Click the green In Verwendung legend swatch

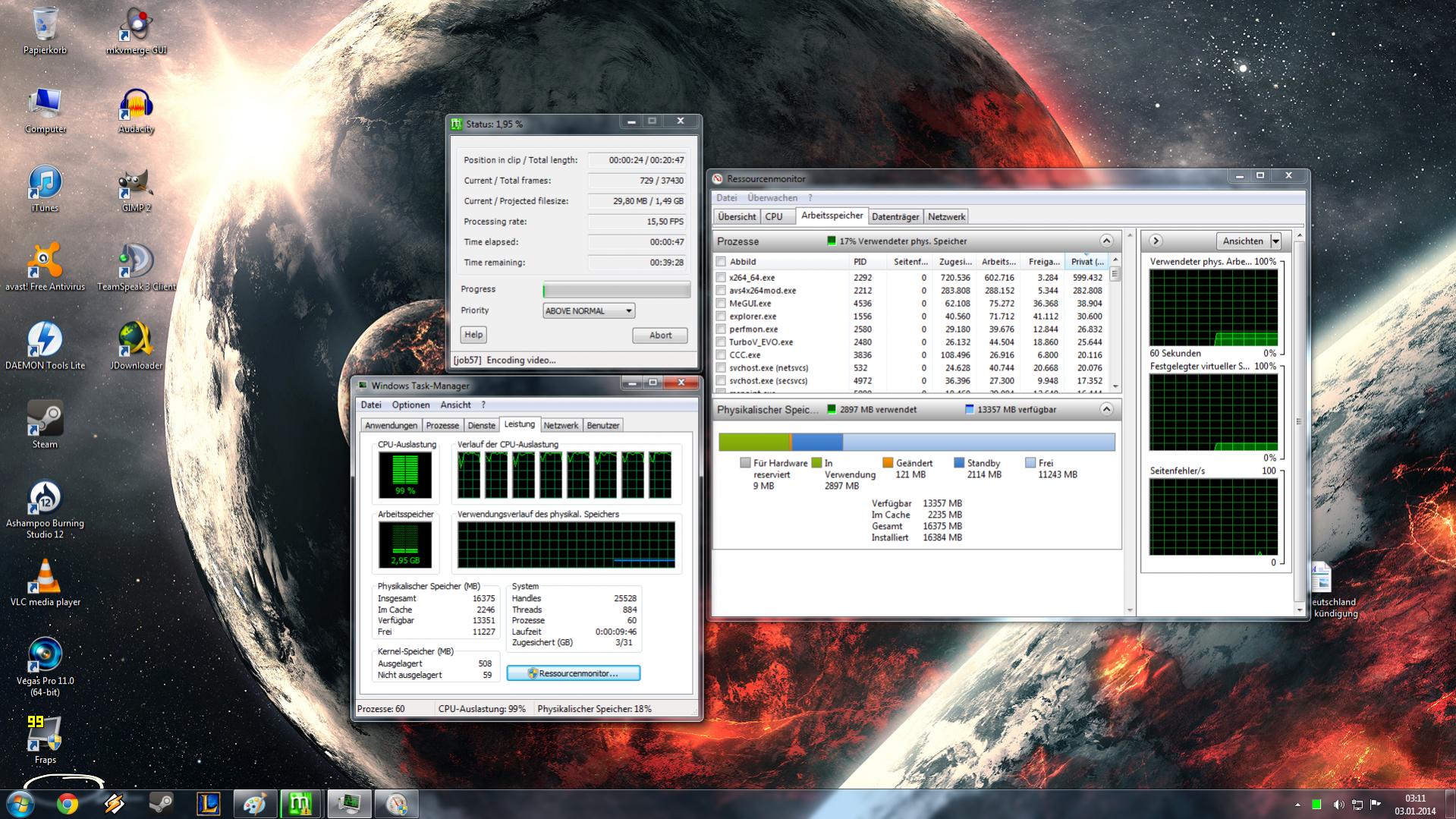[x=816, y=463]
